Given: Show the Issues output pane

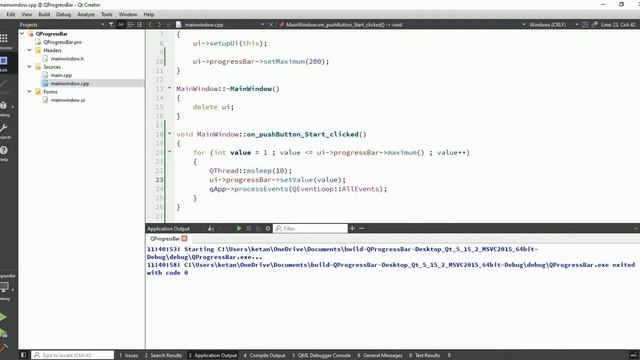Looking at the screenshot, I should [x=129, y=355].
